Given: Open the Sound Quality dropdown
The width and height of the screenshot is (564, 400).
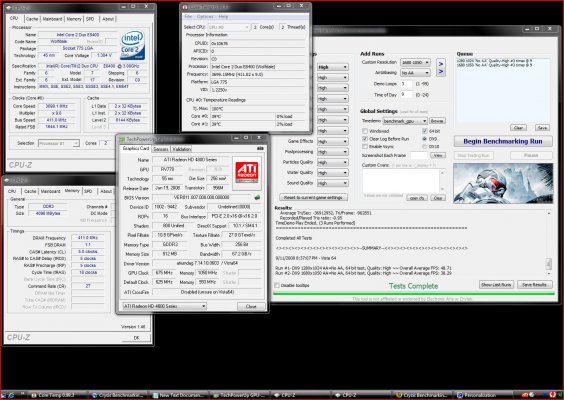Looking at the screenshot, I should pos(332,183).
